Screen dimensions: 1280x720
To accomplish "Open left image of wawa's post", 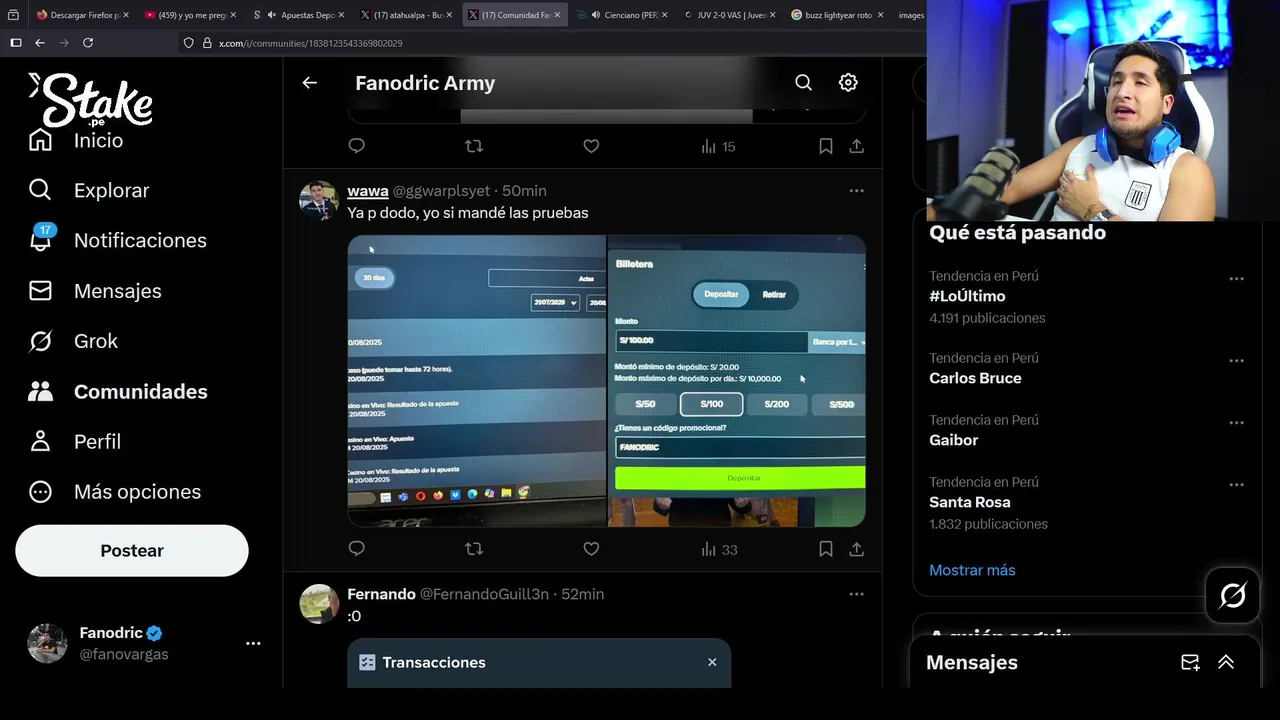I will pyautogui.click(x=476, y=381).
